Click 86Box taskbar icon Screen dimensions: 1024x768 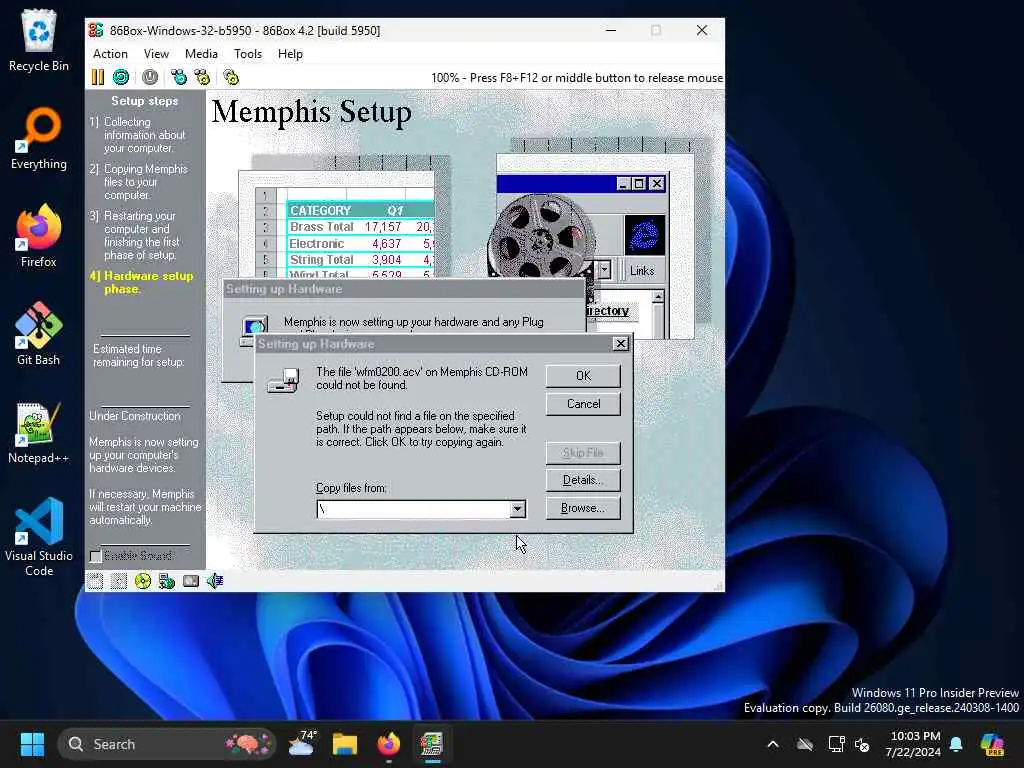point(432,744)
